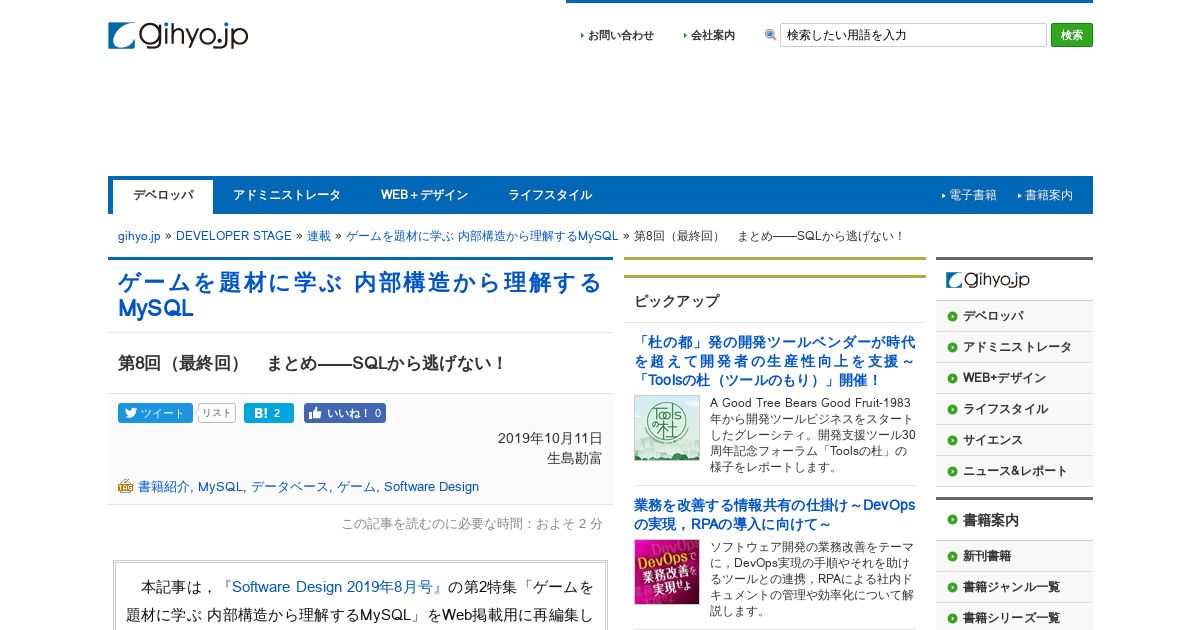Click author name 生島勘富
The width and height of the screenshot is (1200, 630).
click(575, 459)
